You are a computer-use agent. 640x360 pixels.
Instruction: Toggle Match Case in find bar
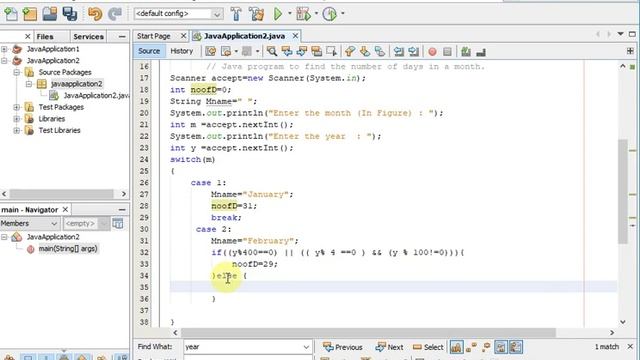[x=456, y=347]
